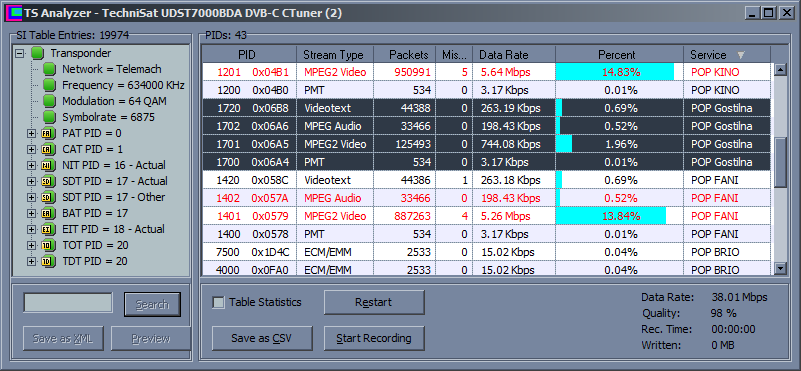
Task: Expand the TDT PID = 20 node
Action: coord(32,261)
